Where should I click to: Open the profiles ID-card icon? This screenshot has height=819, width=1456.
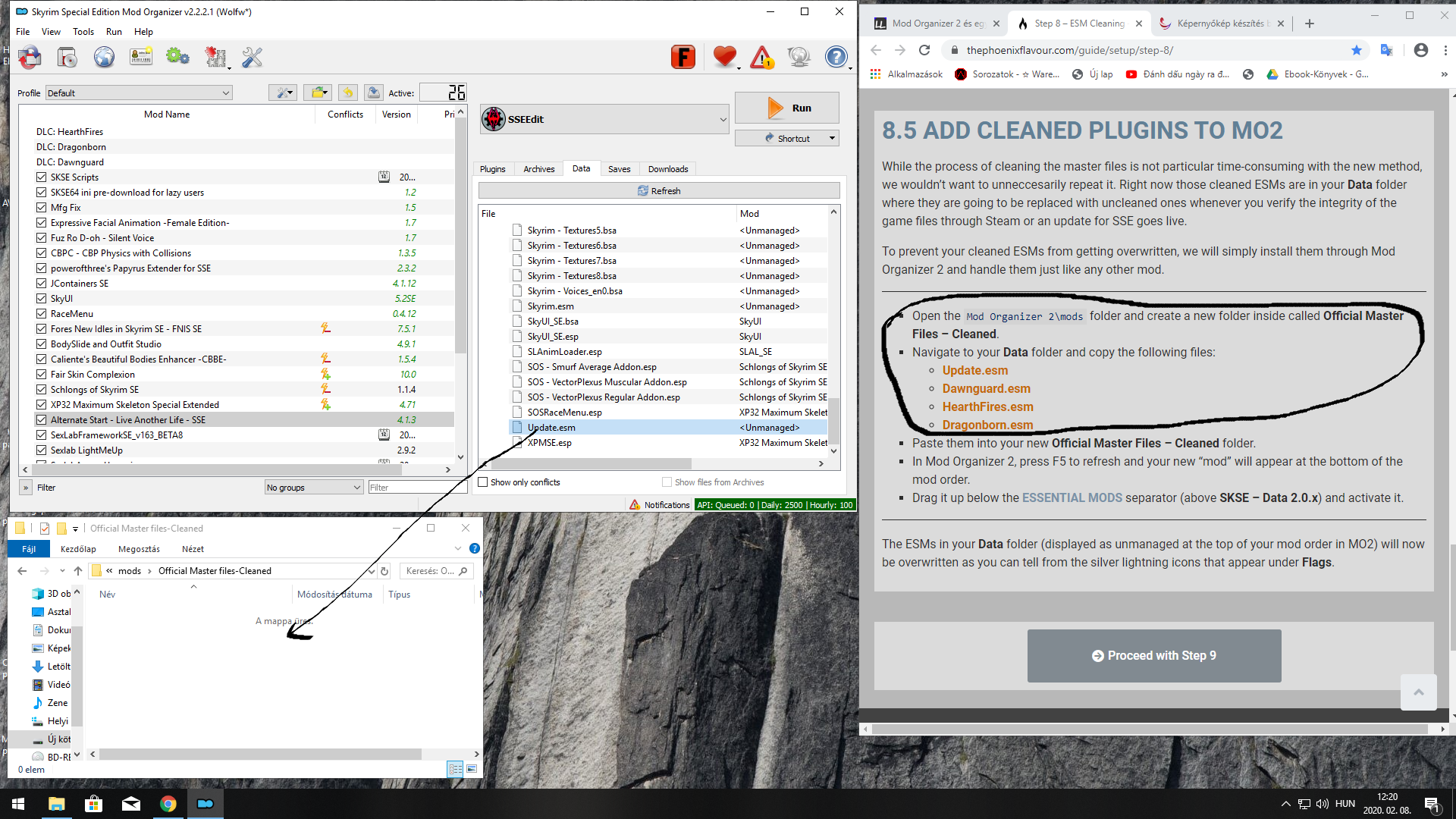pyautogui.click(x=141, y=57)
